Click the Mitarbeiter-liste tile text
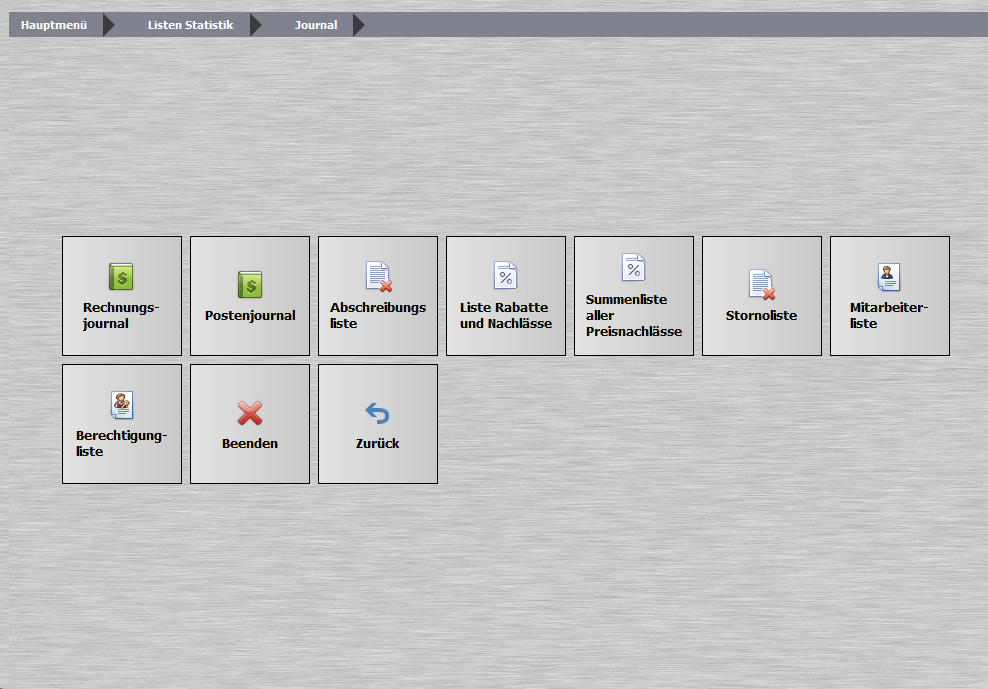Image resolution: width=988 pixels, height=689 pixels. click(x=889, y=315)
